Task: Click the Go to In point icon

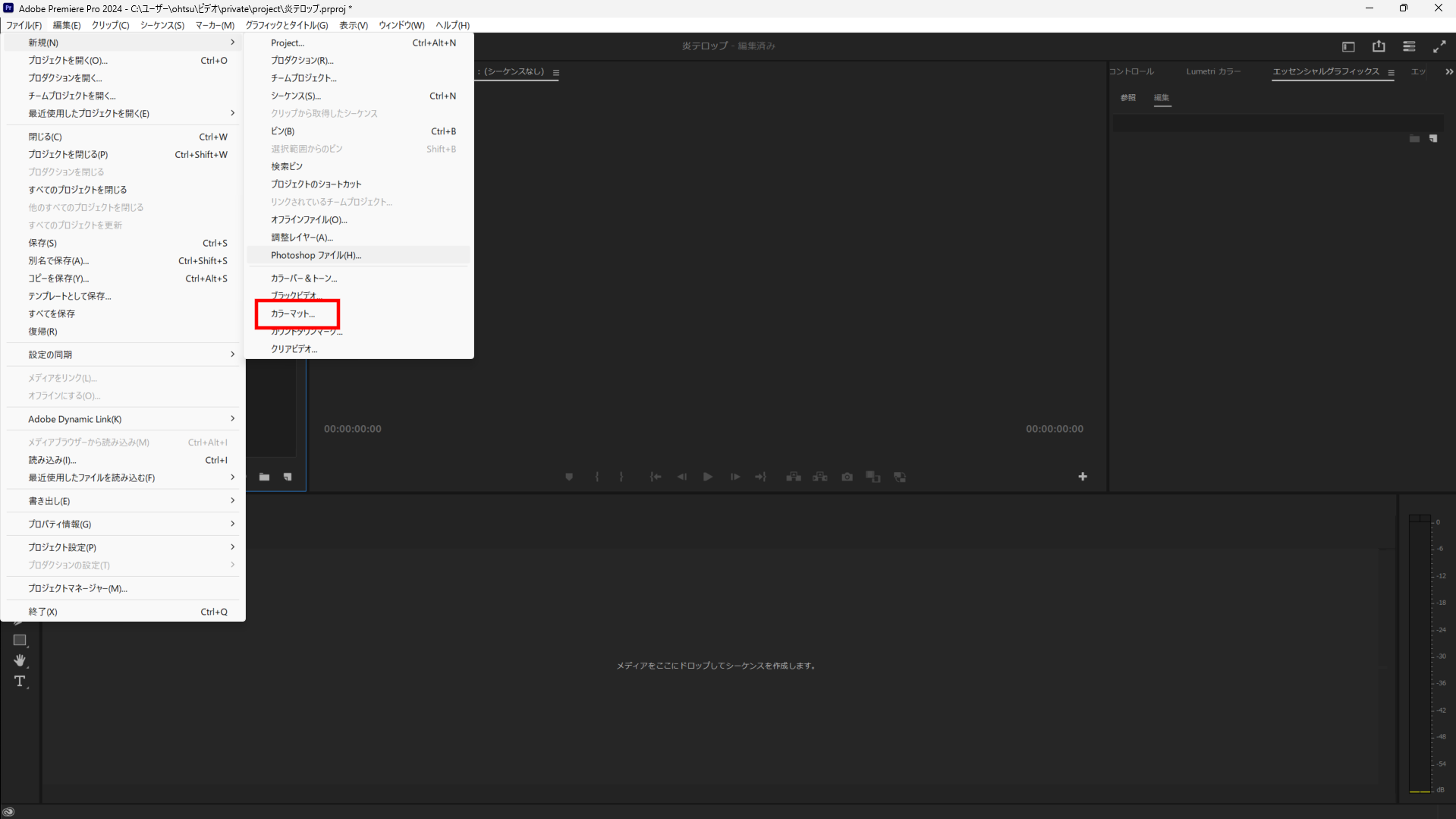Action: click(x=656, y=477)
